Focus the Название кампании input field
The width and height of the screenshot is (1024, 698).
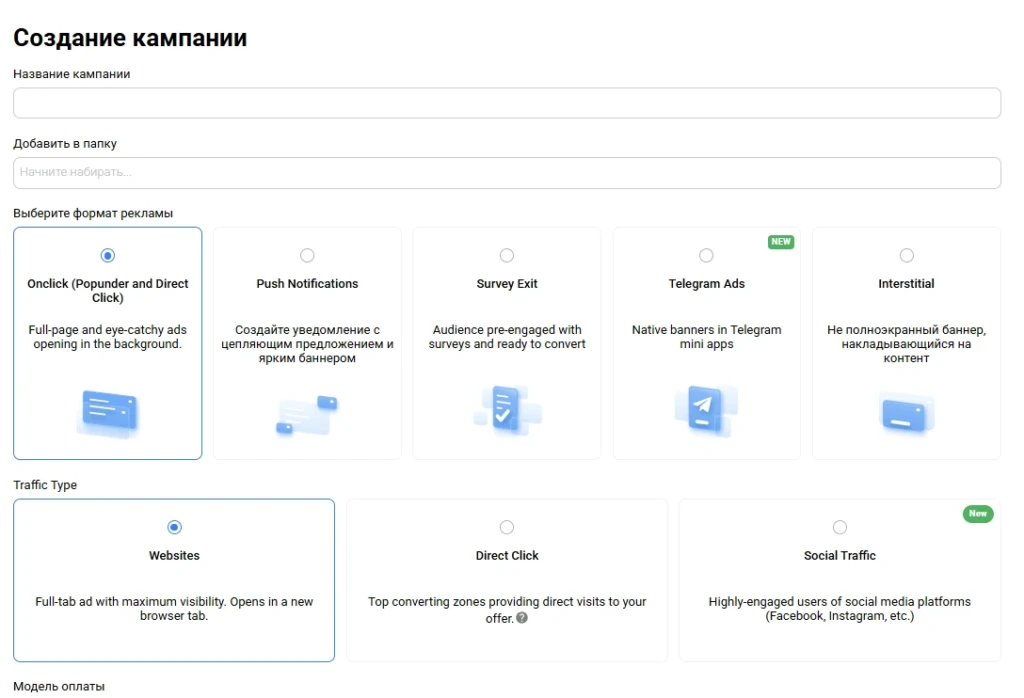coord(507,103)
